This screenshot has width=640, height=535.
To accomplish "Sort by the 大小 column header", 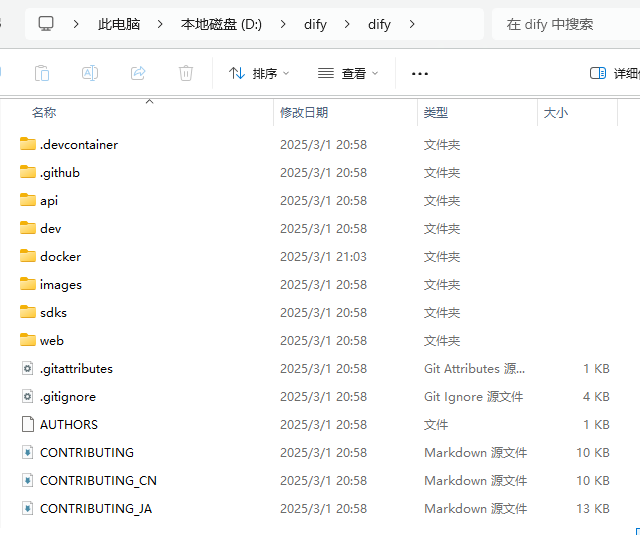I will [556, 112].
